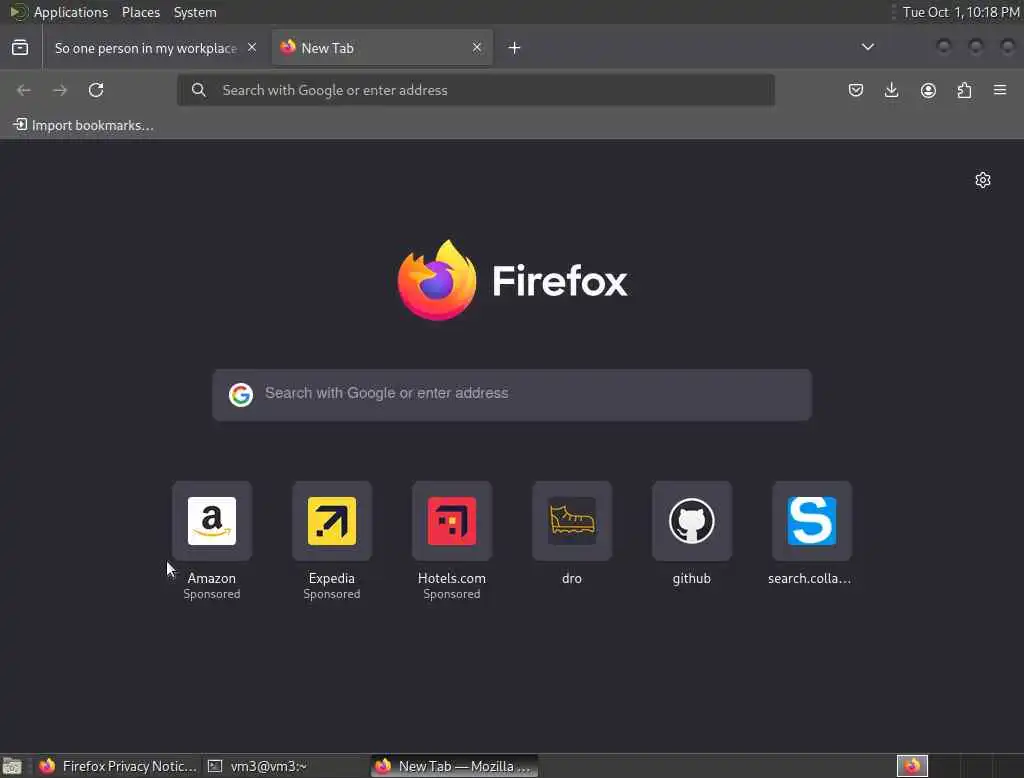Go back one page
The height and width of the screenshot is (778, 1024).
24,90
